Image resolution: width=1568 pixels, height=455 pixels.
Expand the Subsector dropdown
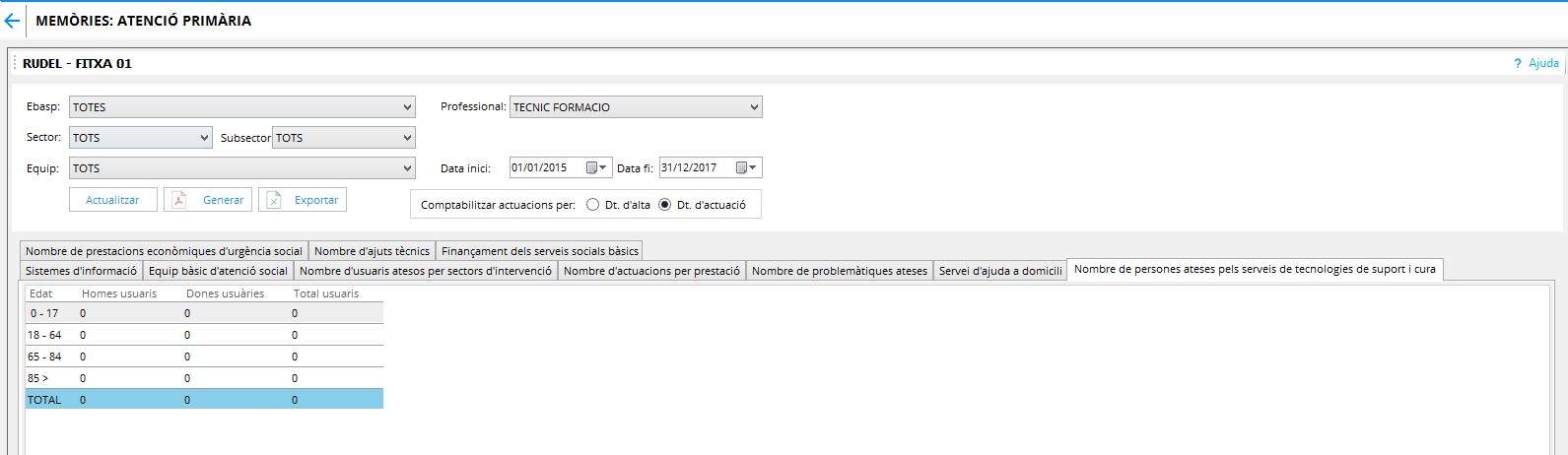344,138
